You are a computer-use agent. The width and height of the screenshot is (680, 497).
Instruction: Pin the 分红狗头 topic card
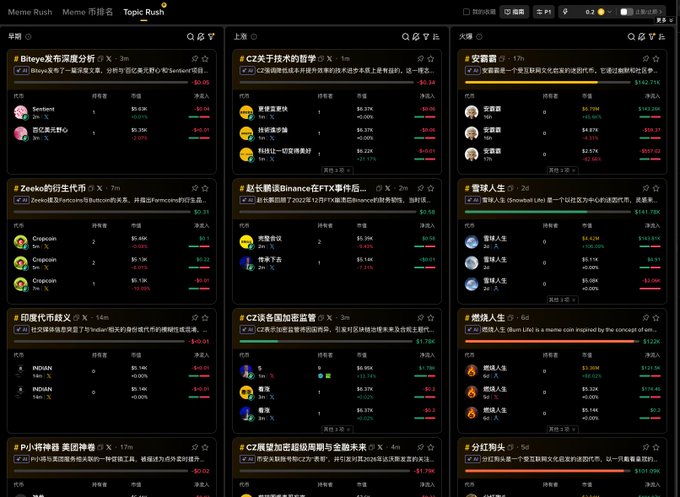pos(646,447)
